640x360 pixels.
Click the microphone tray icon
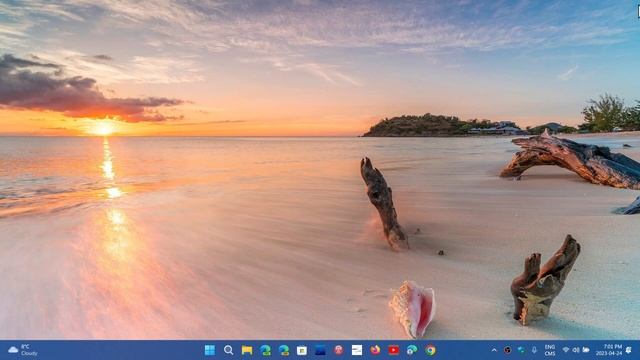click(x=534, y=350)
